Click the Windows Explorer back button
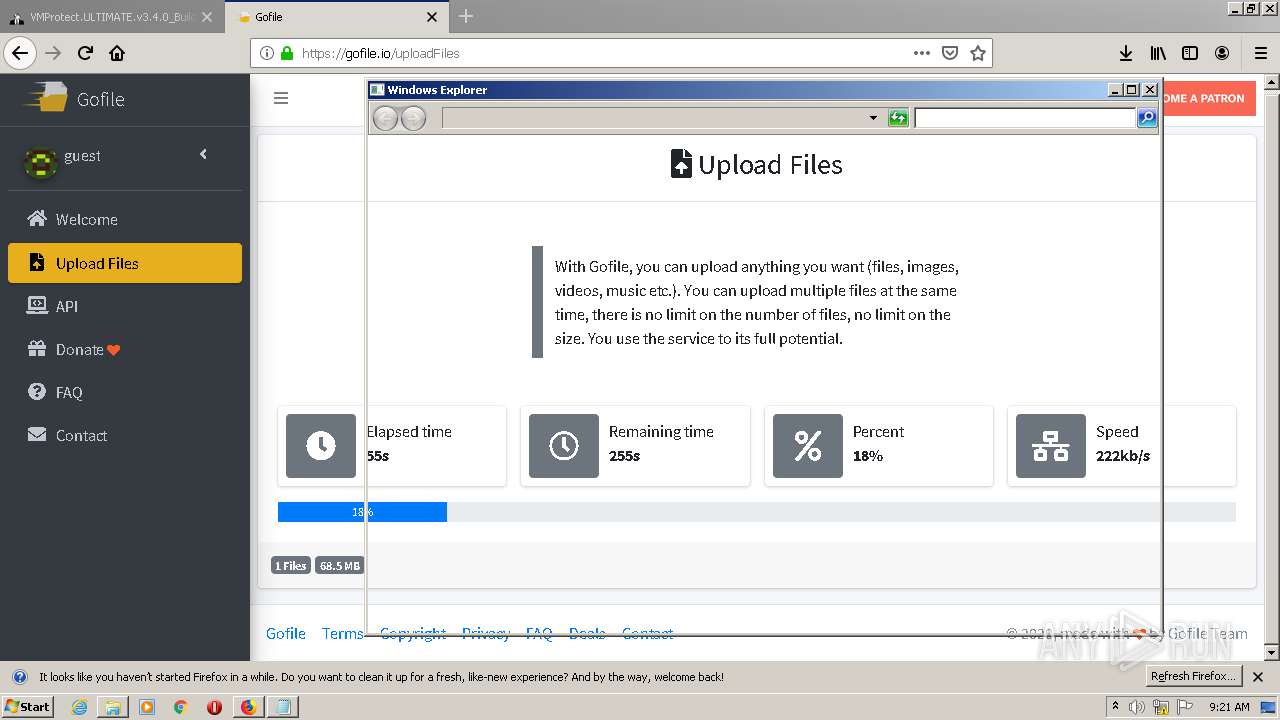 click(385, 118)
